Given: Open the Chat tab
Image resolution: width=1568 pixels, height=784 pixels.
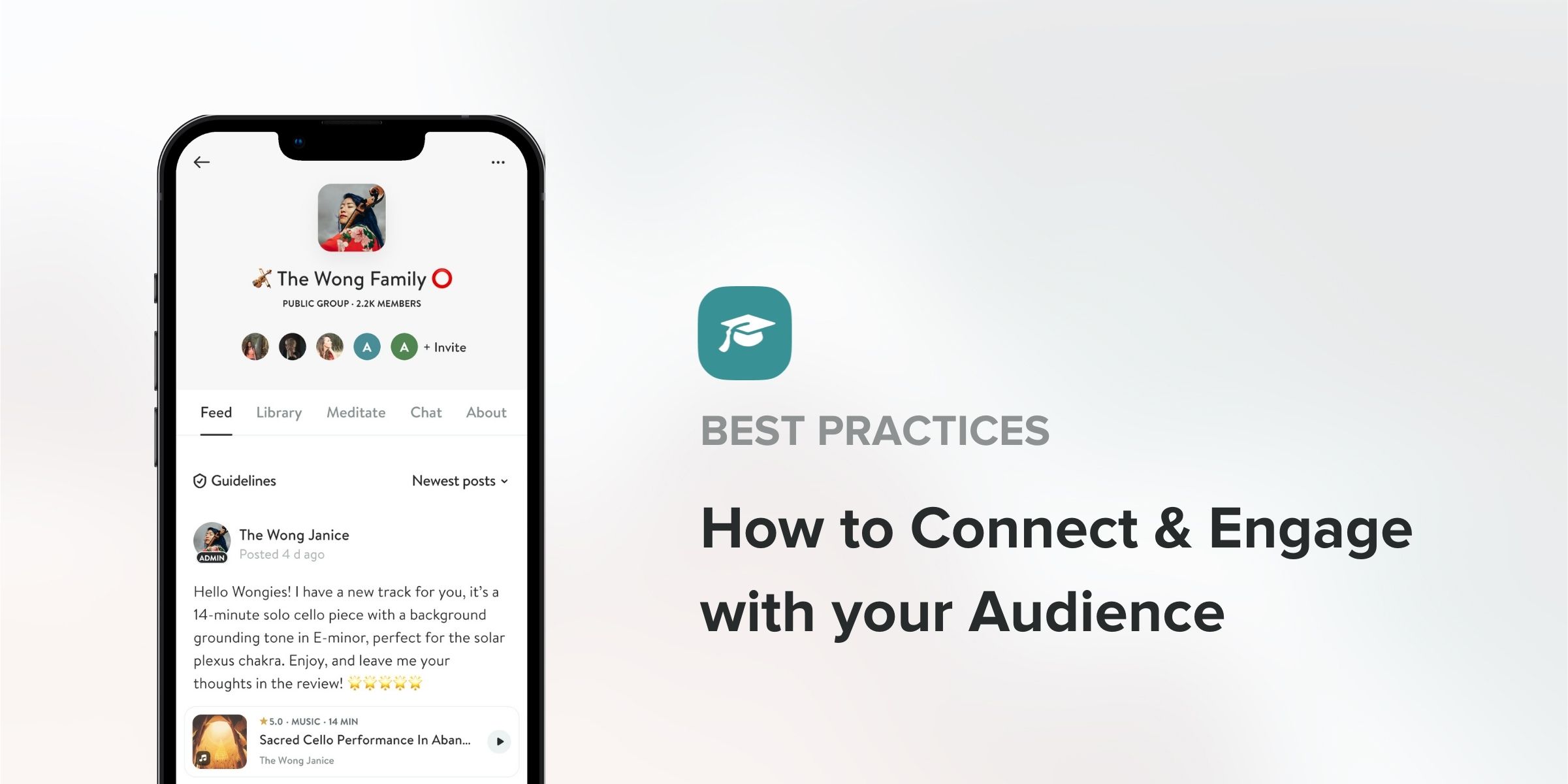Looking at the screenshot, I should tap(424, 411).
